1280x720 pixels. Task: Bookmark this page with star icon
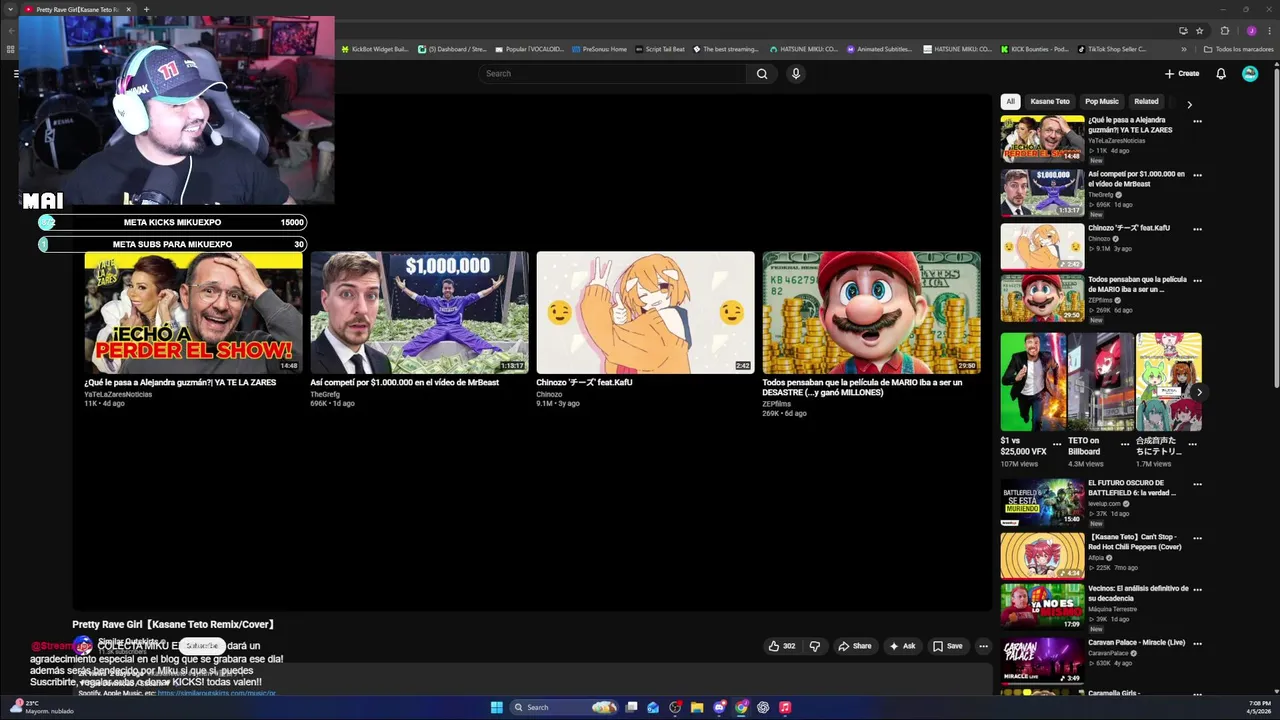1200,31
